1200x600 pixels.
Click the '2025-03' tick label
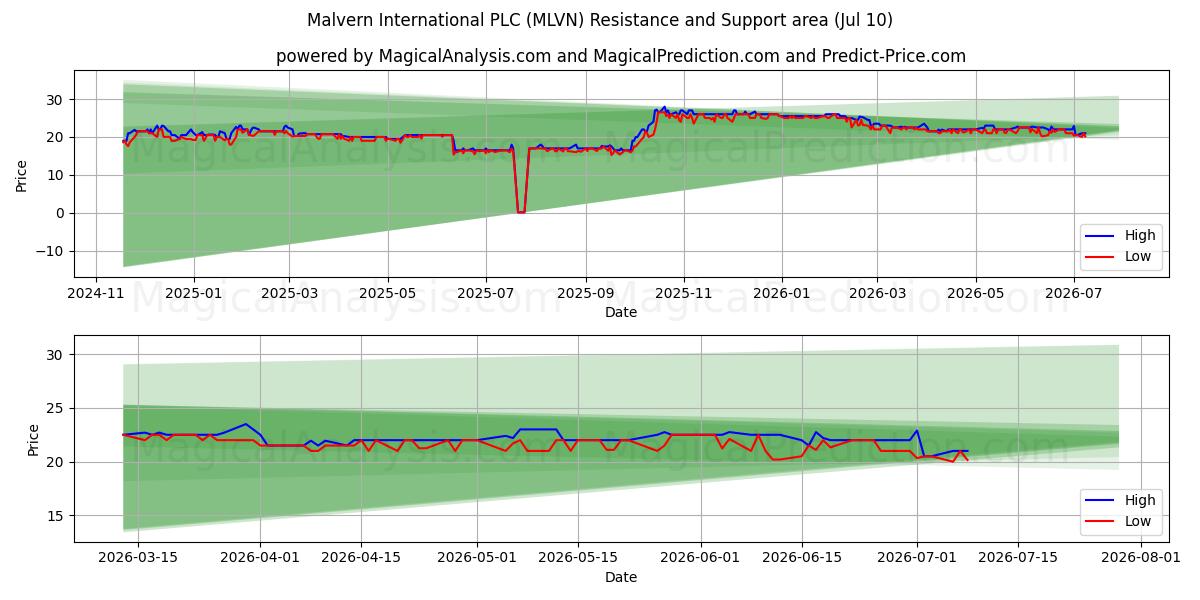point(289,293)
